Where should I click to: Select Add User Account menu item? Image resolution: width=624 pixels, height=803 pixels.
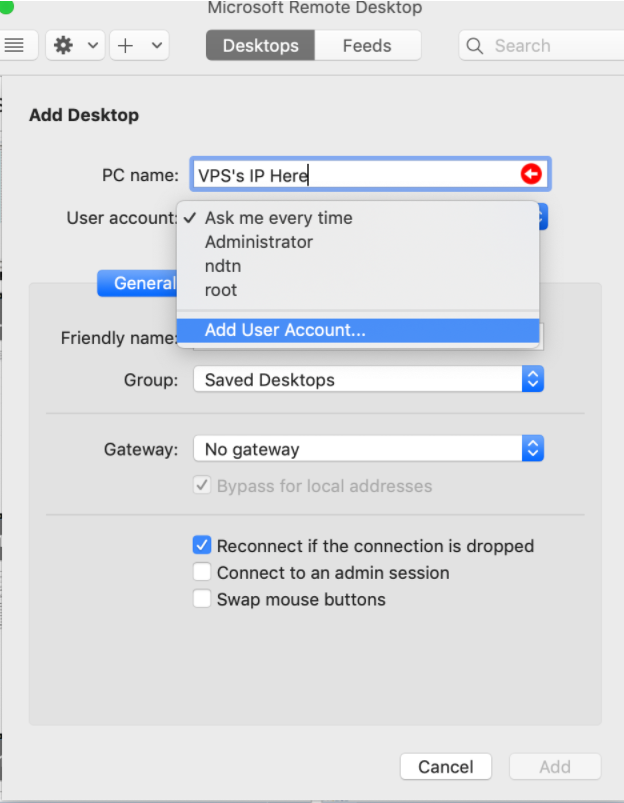pos(285,330)
